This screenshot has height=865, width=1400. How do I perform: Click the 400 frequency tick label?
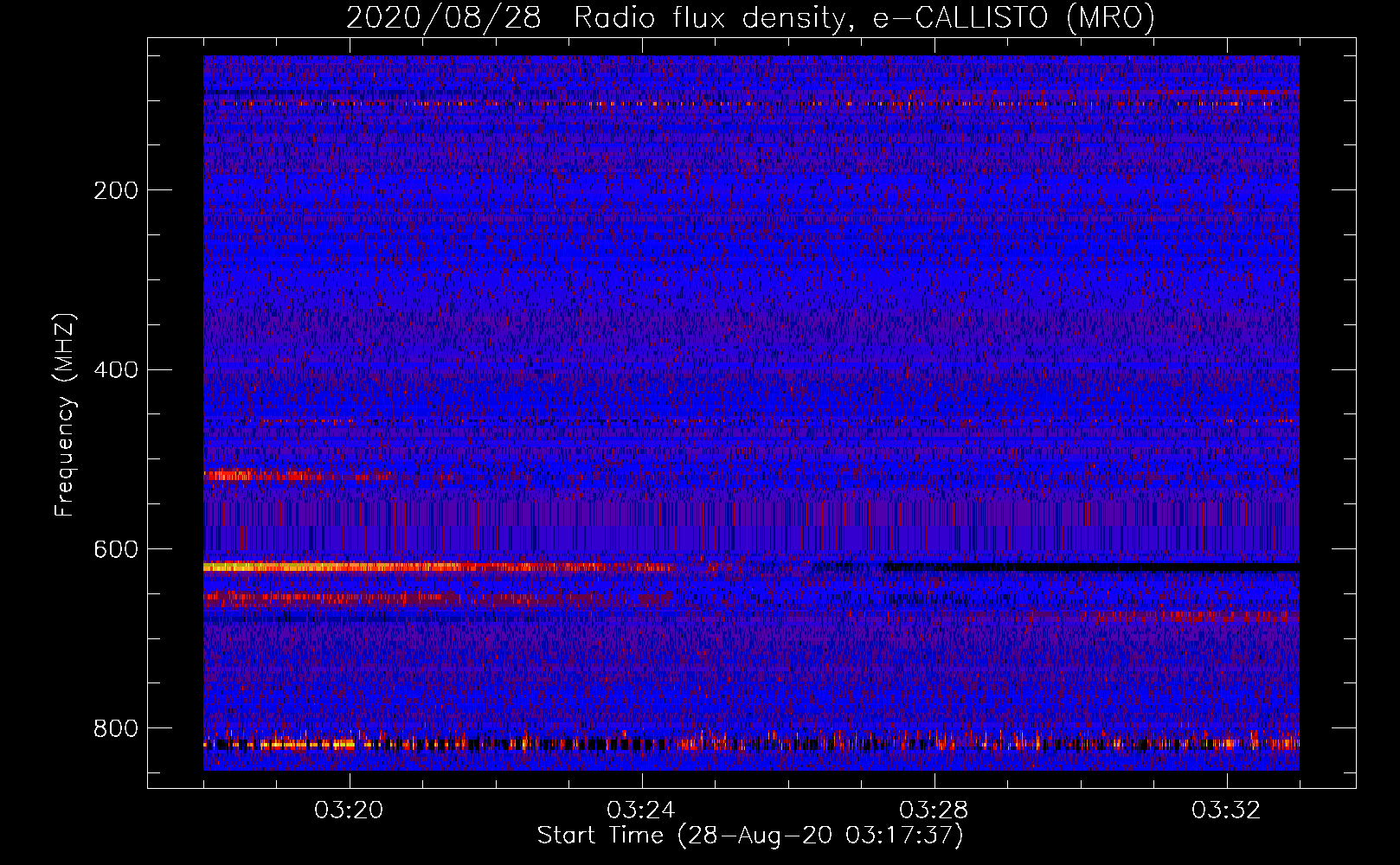point(116,370)
